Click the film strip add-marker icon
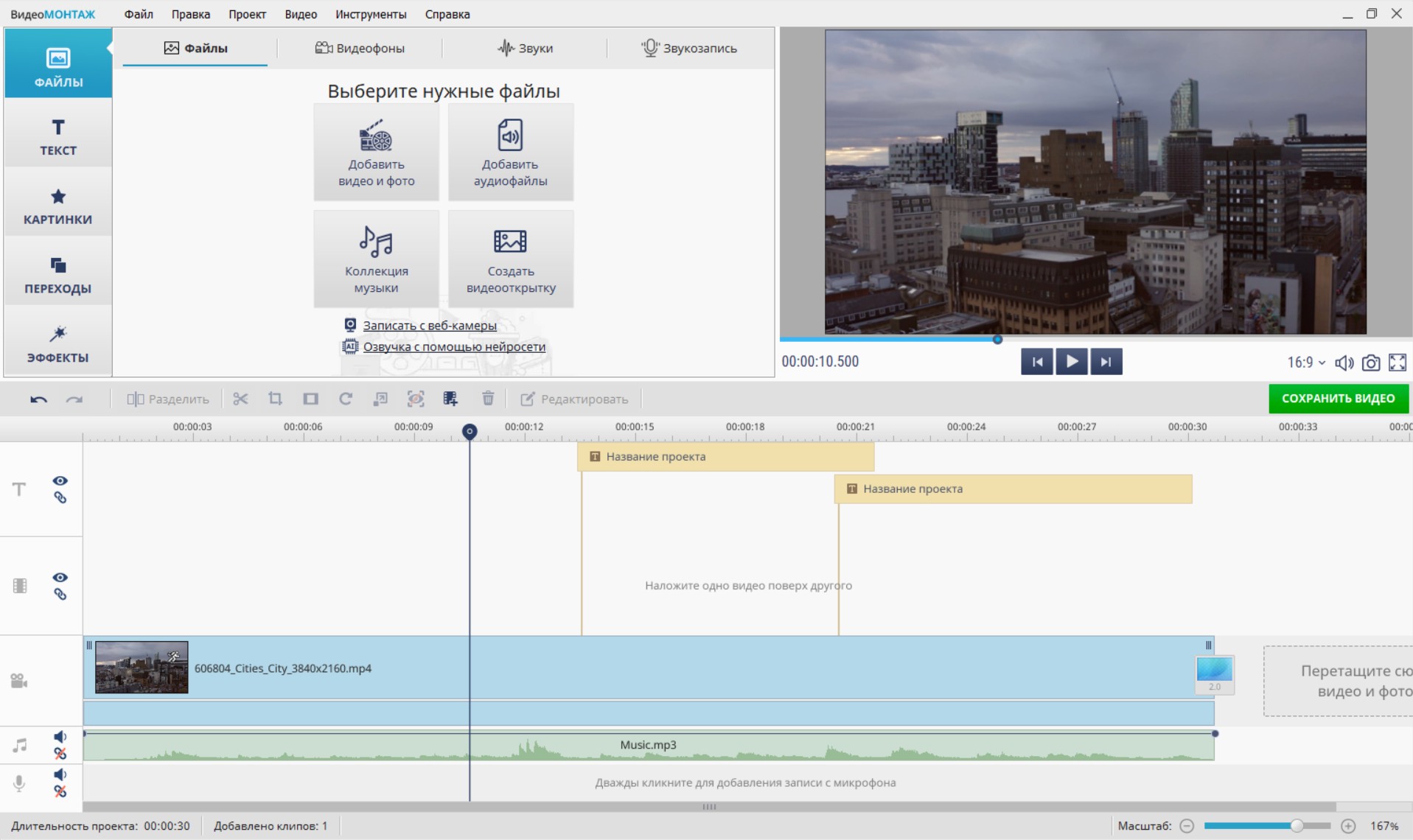 450,399
